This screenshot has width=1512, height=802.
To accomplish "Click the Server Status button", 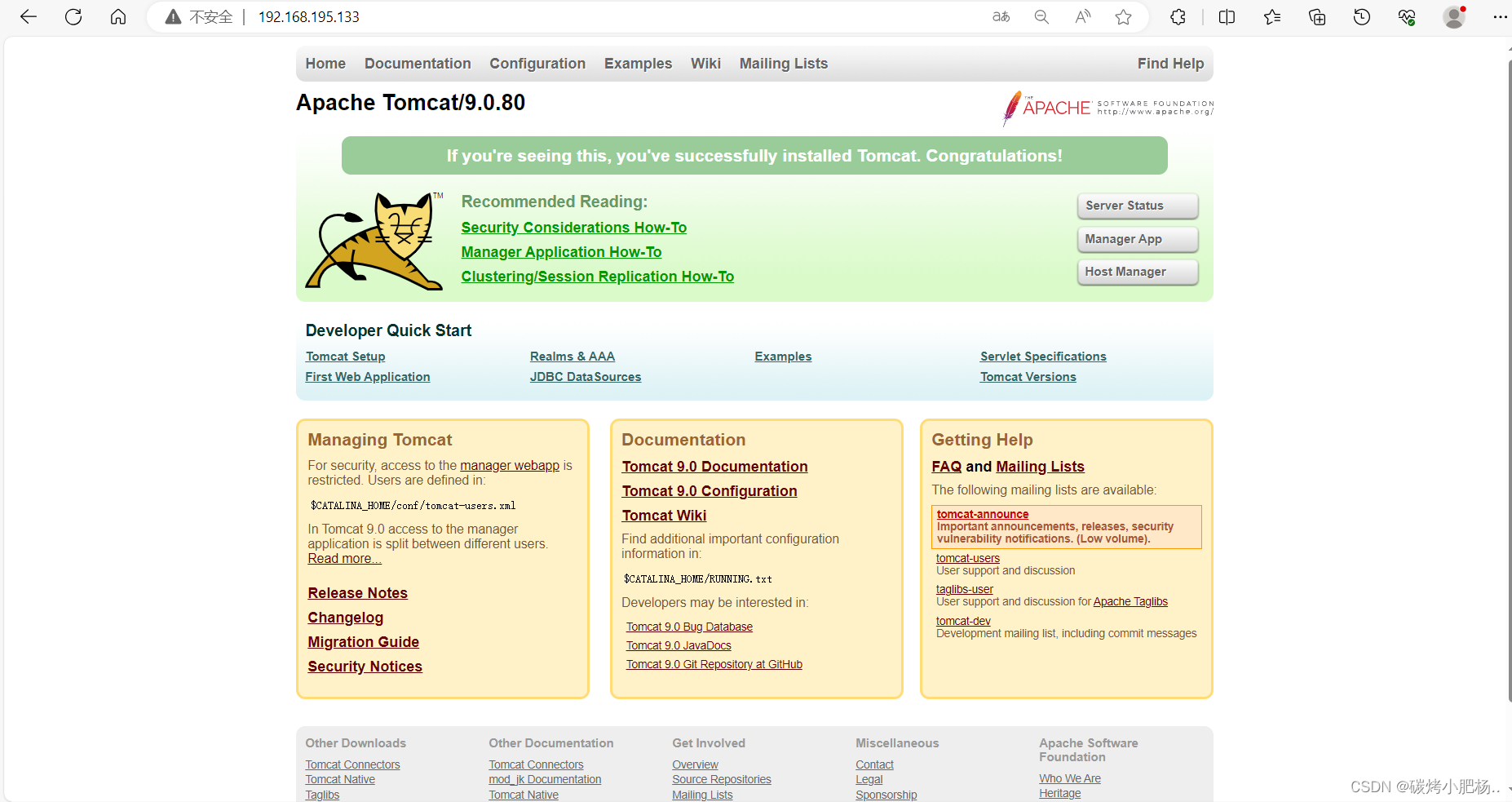I will coord(1138,206).
